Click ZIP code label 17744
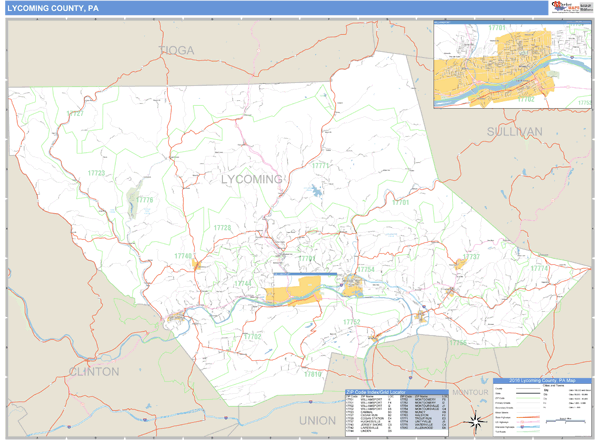Viewport: 600px width, 440px height. tap(243, 283)
